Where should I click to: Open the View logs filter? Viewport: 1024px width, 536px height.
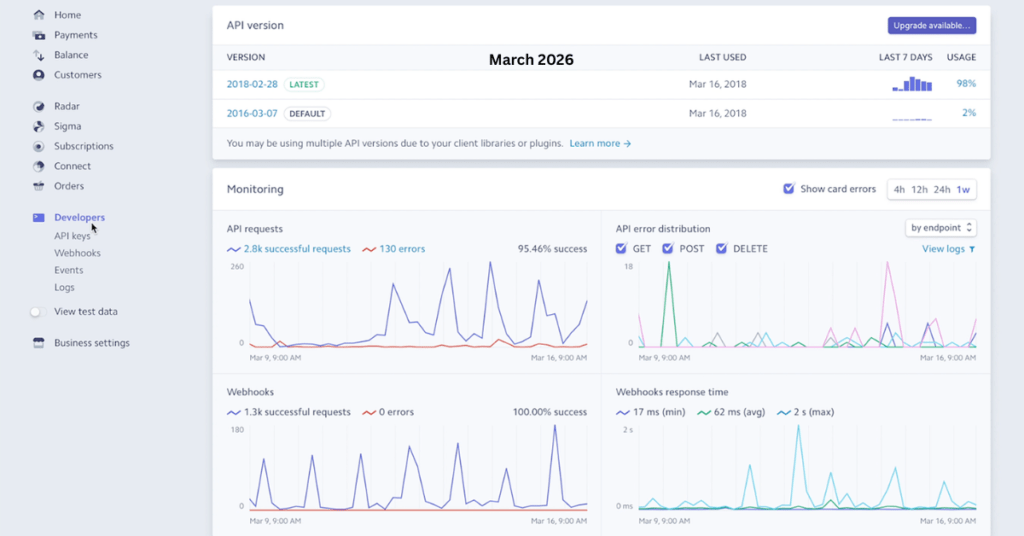pos(947,249)
